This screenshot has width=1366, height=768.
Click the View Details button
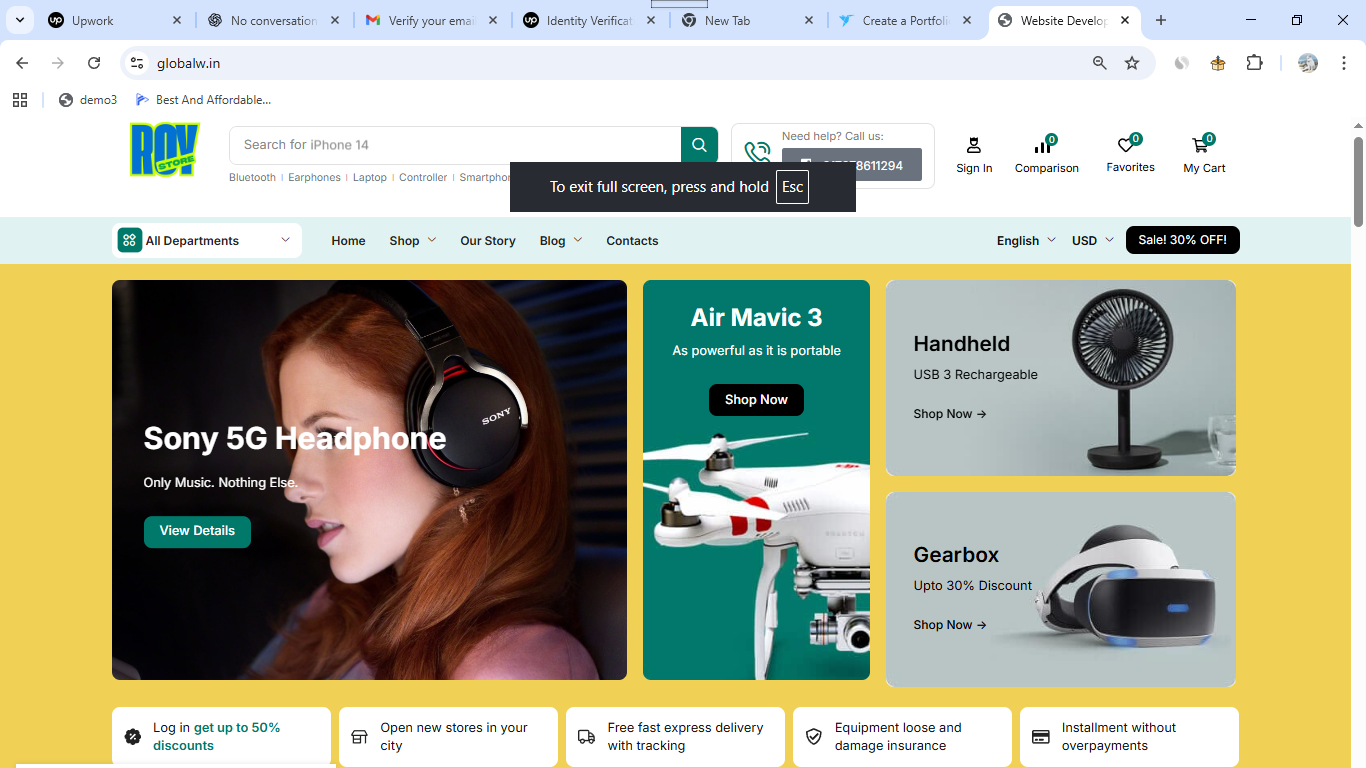pos(197,531)
